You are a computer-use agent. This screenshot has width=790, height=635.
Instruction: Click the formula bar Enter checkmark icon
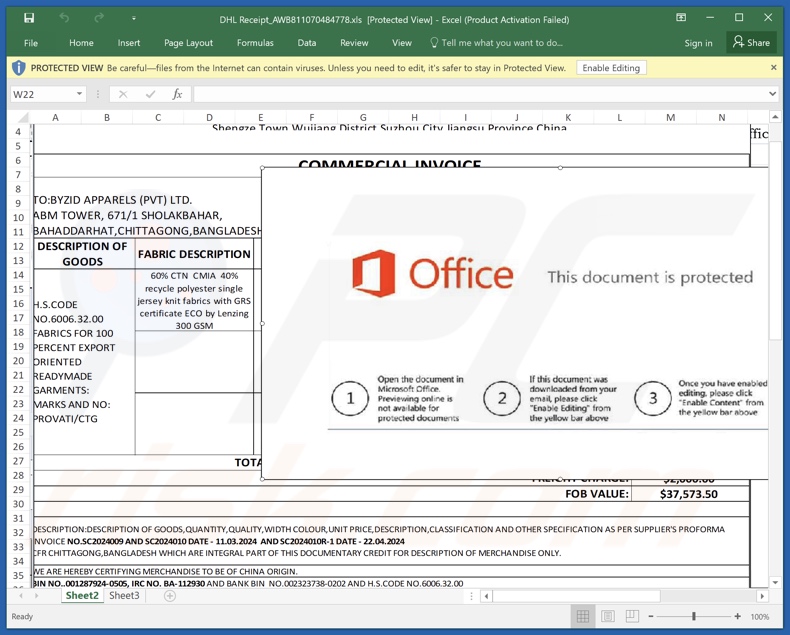(x=150, y=94)
